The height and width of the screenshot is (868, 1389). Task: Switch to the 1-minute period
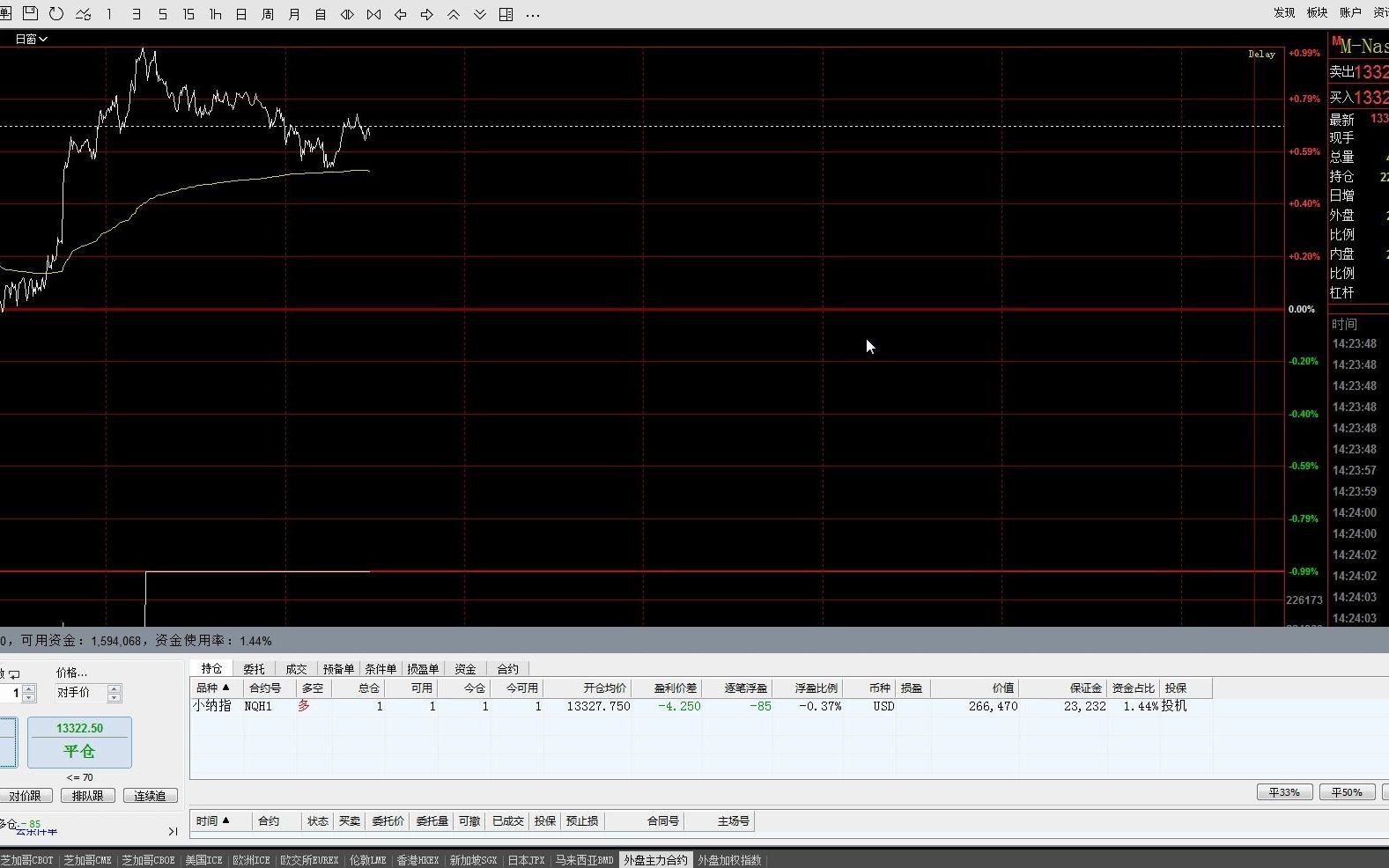(x=109, y=14)
